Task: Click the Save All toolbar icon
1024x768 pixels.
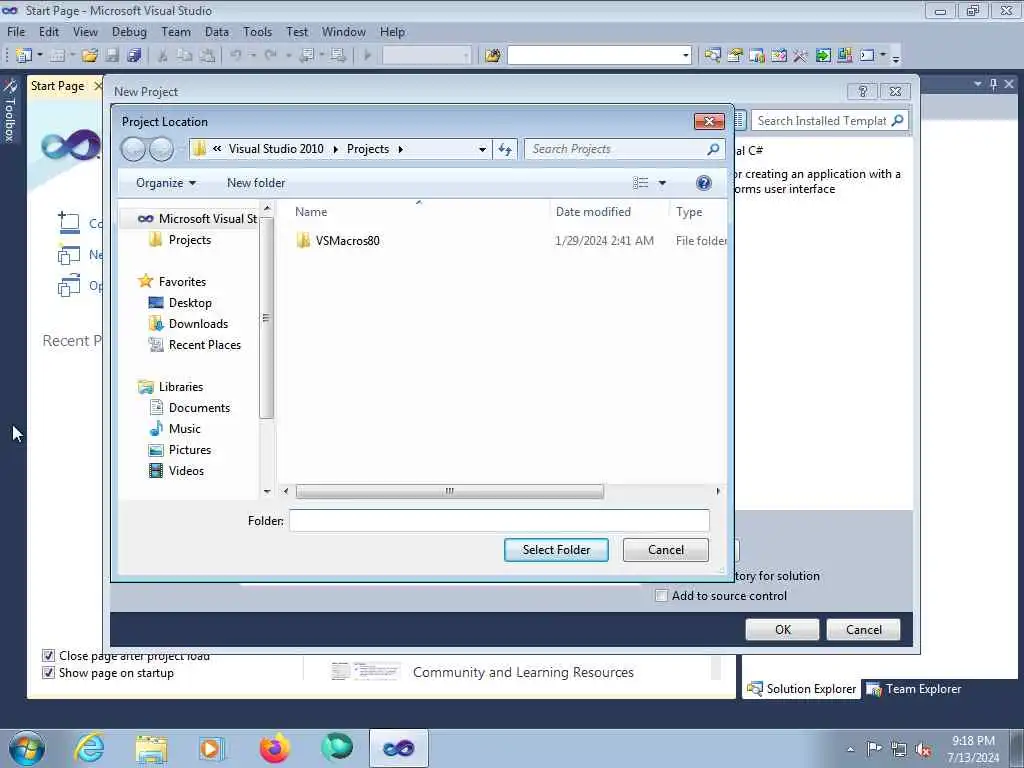Action: (x=134, y=56)
